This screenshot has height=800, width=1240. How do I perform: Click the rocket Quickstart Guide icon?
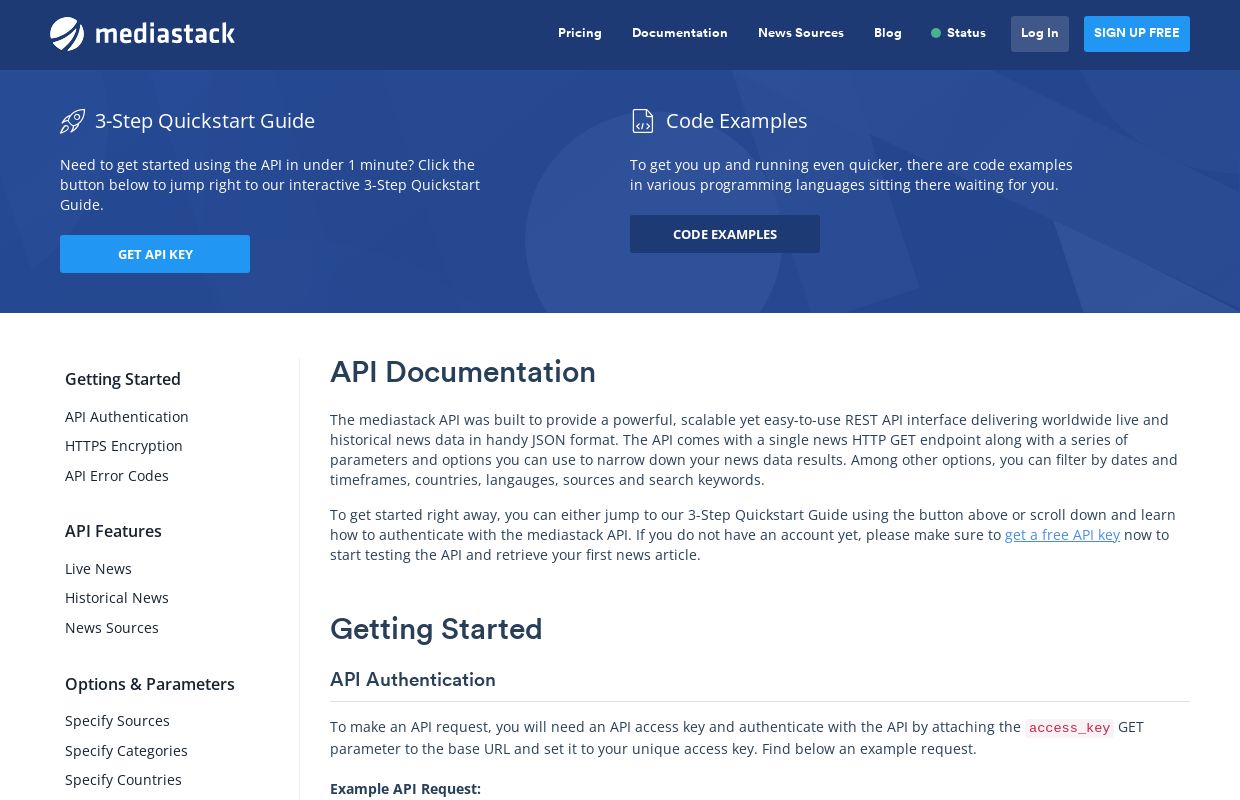[x=72, y=122]
